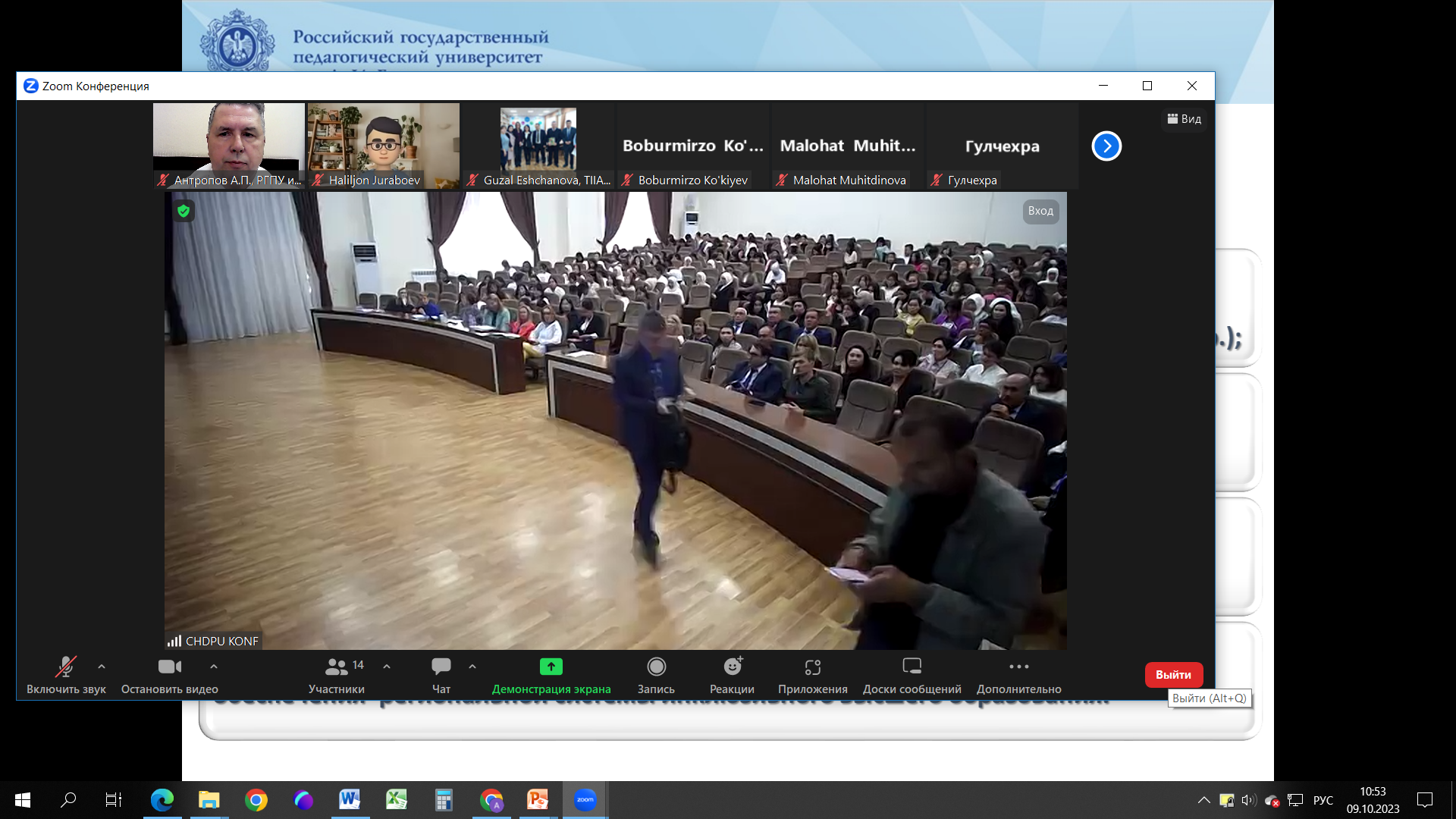Open PowerPoint from taskbar
Image resolution: width=1456 pixels, height=819 pixels.
(x=538, y=799)
